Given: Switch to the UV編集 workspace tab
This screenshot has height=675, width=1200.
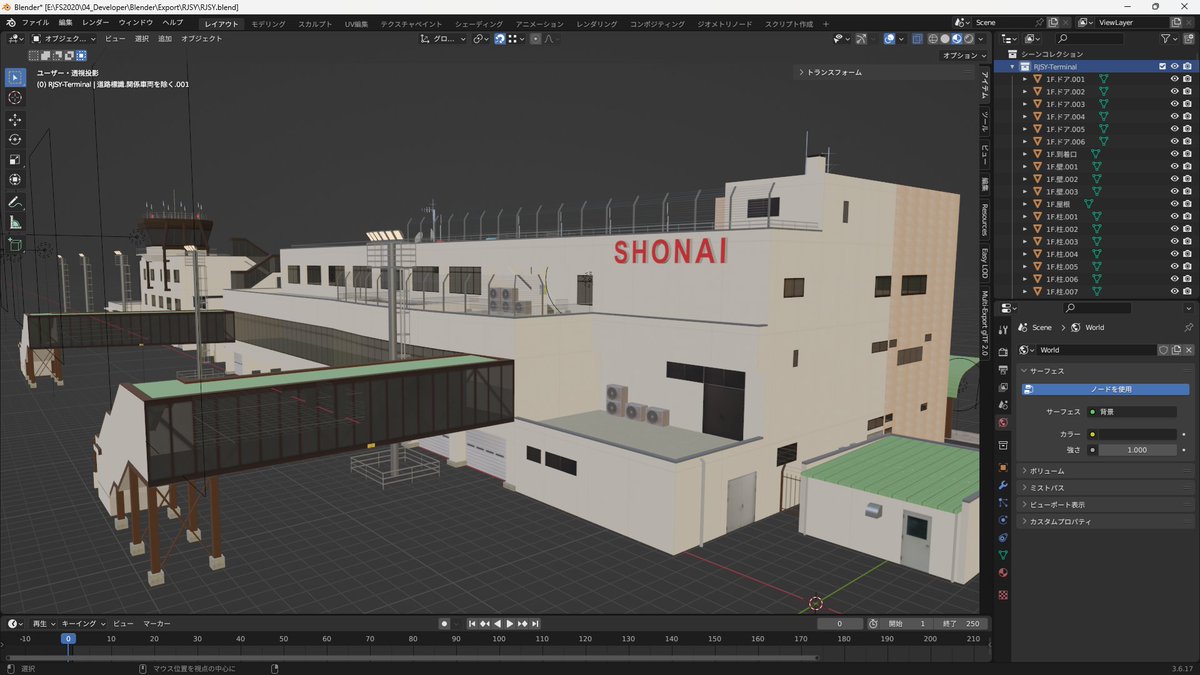Looking at the screenshot, I should click(356, 22).
